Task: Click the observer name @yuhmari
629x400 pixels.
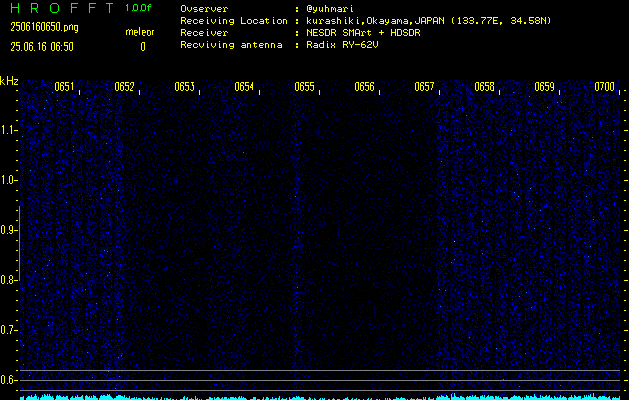Action: (330, 9)
